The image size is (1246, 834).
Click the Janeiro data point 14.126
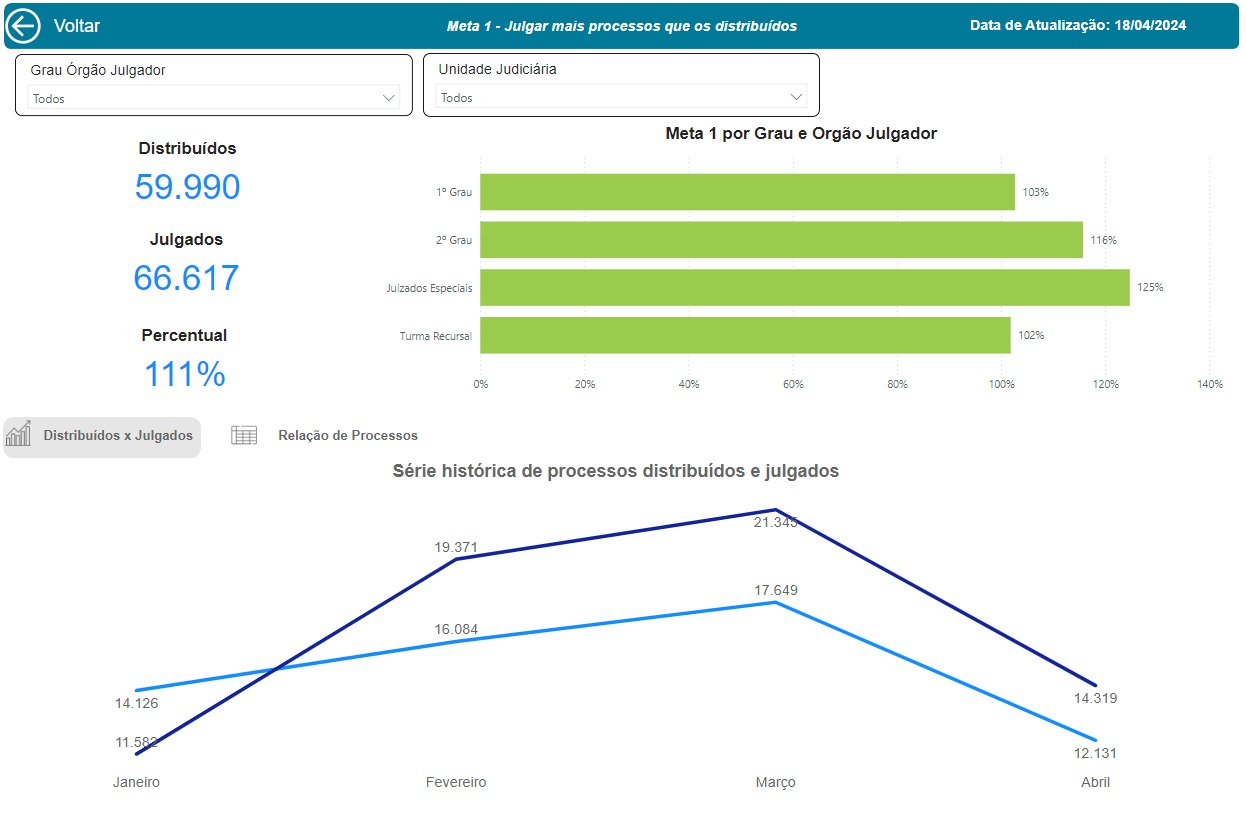[x=136, y=690]
